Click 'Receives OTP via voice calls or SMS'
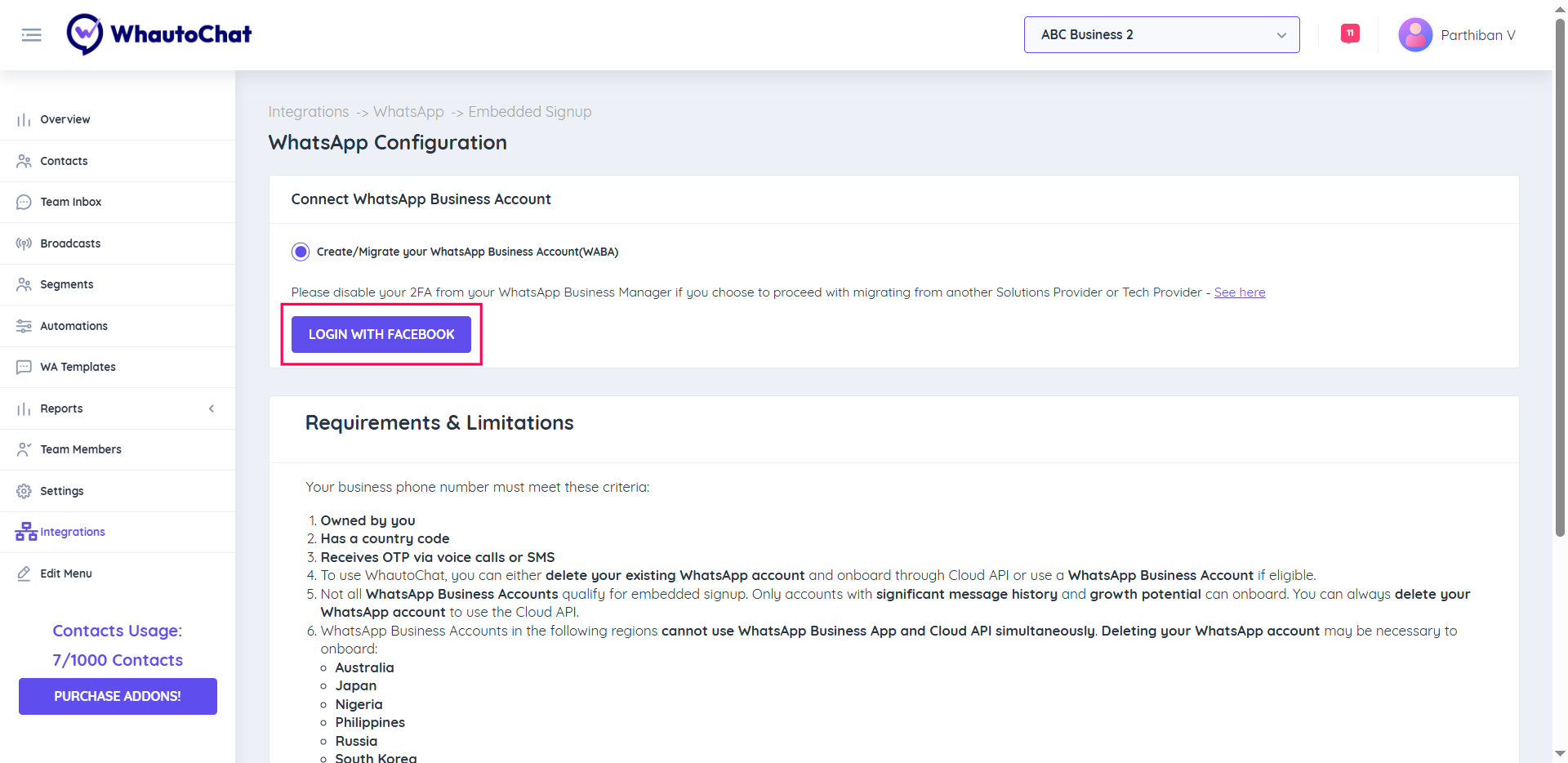Screen dimensions: 1568x763 (x=438, y=557)
